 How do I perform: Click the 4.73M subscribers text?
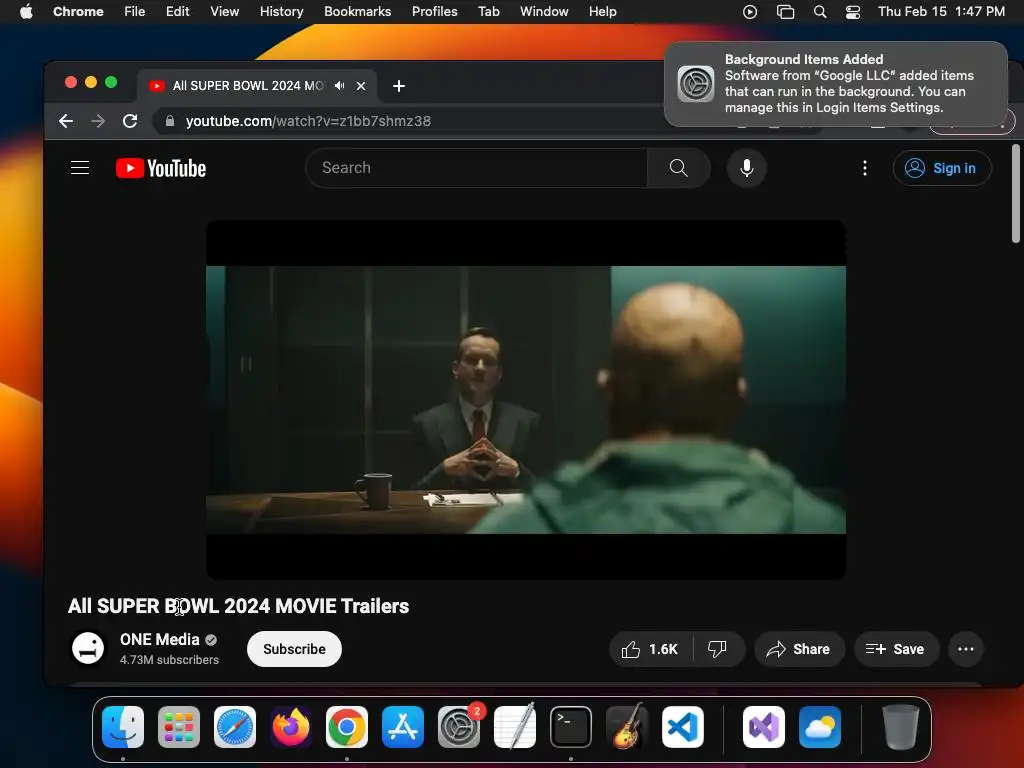(x=169, y=660)
